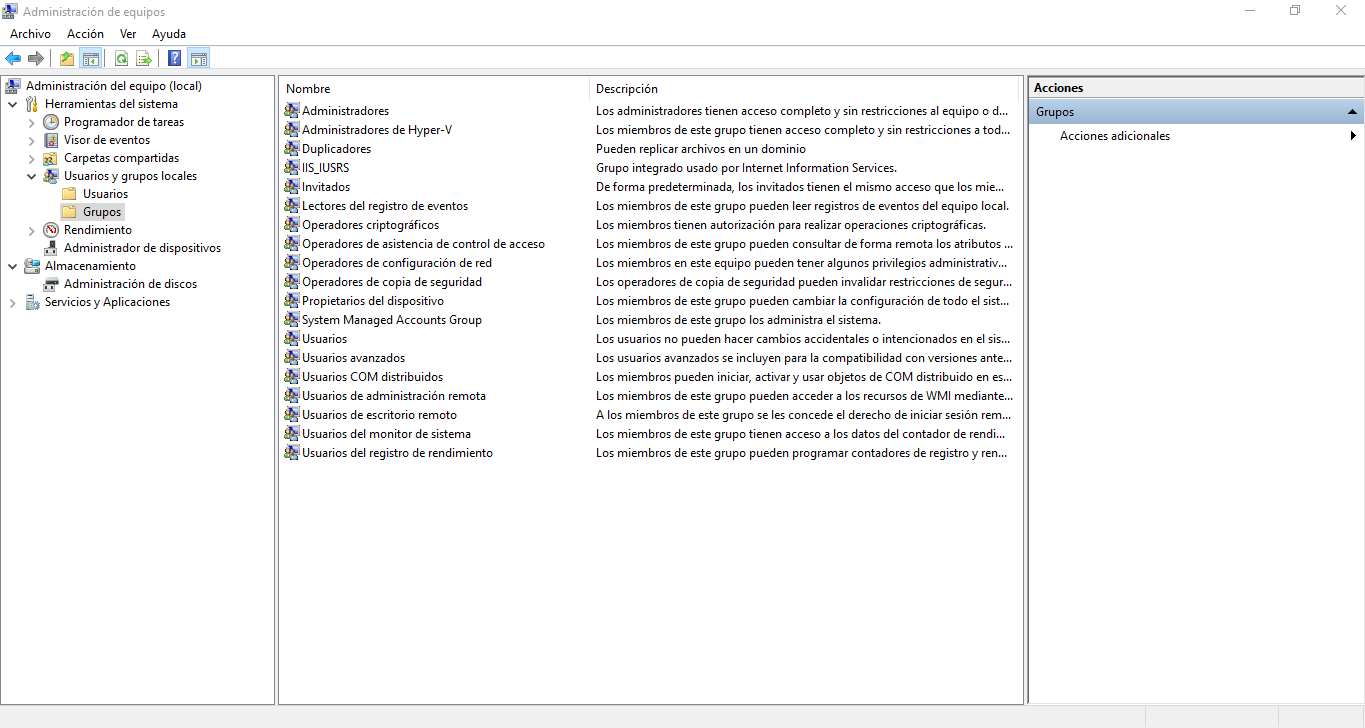Select Administrador de dispositivos in tree

(142, 248)
